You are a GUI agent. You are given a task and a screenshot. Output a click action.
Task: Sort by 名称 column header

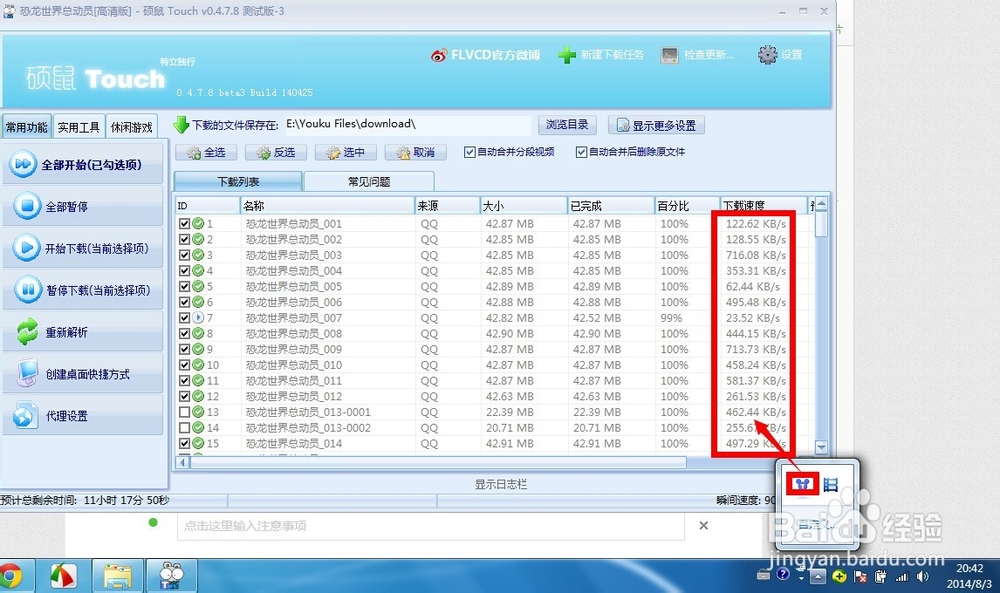click(327, 205)
